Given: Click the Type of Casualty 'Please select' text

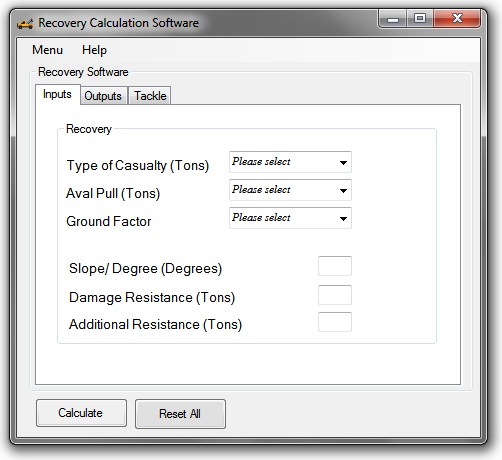Looking at the screenshot, I should 261,162.
